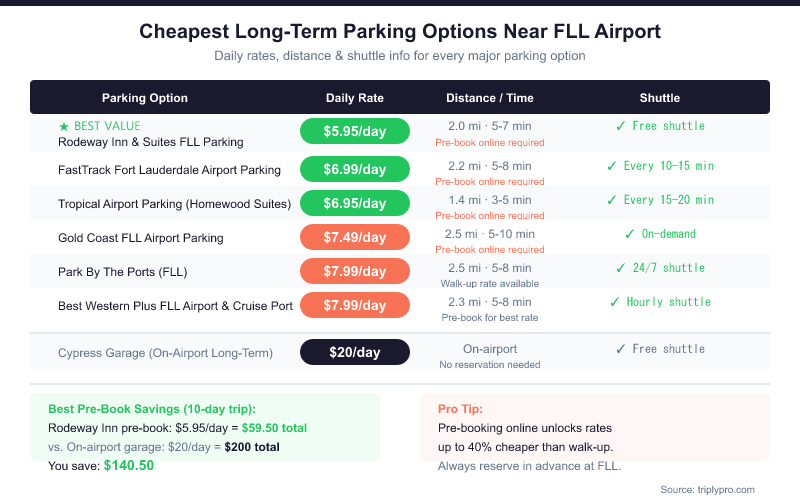The height and width of the screenshot is (500, 800).
Task: Click the checkmark beside Every 15-20 min
Action: [612, 200]
